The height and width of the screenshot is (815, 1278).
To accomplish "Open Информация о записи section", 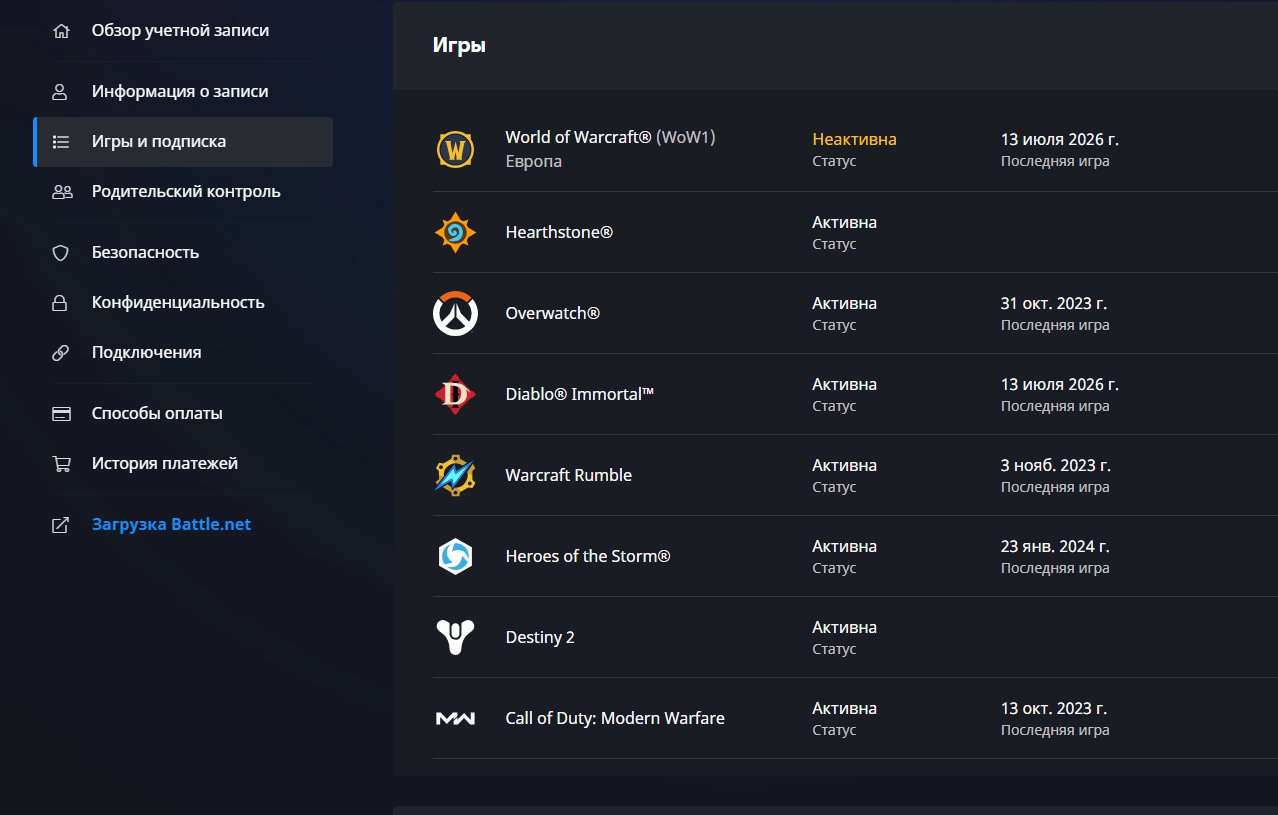I will pos(182,92).
